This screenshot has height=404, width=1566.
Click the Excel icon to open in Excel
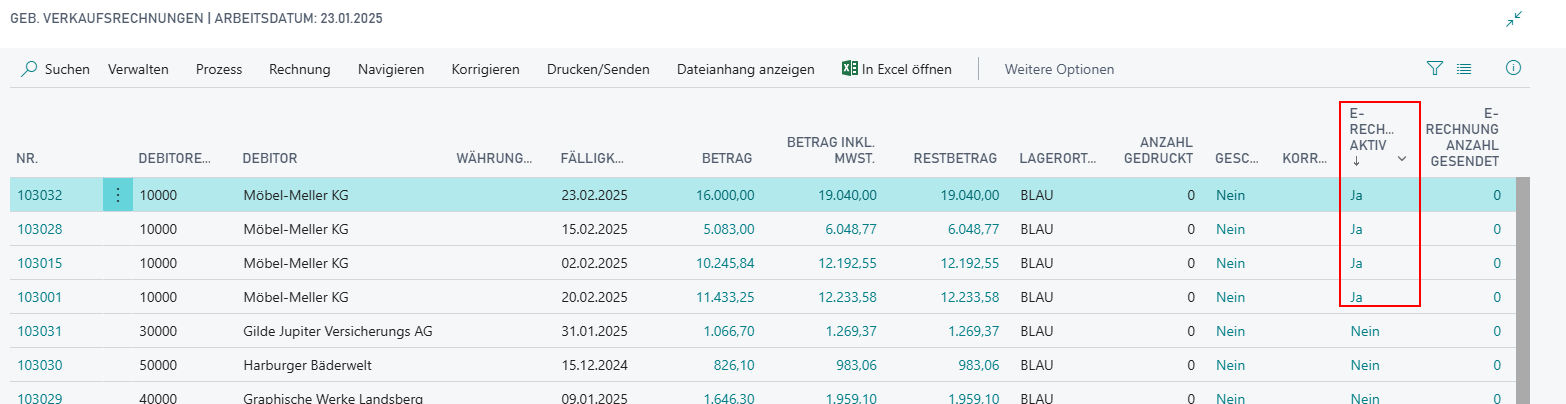click(849, 69)
